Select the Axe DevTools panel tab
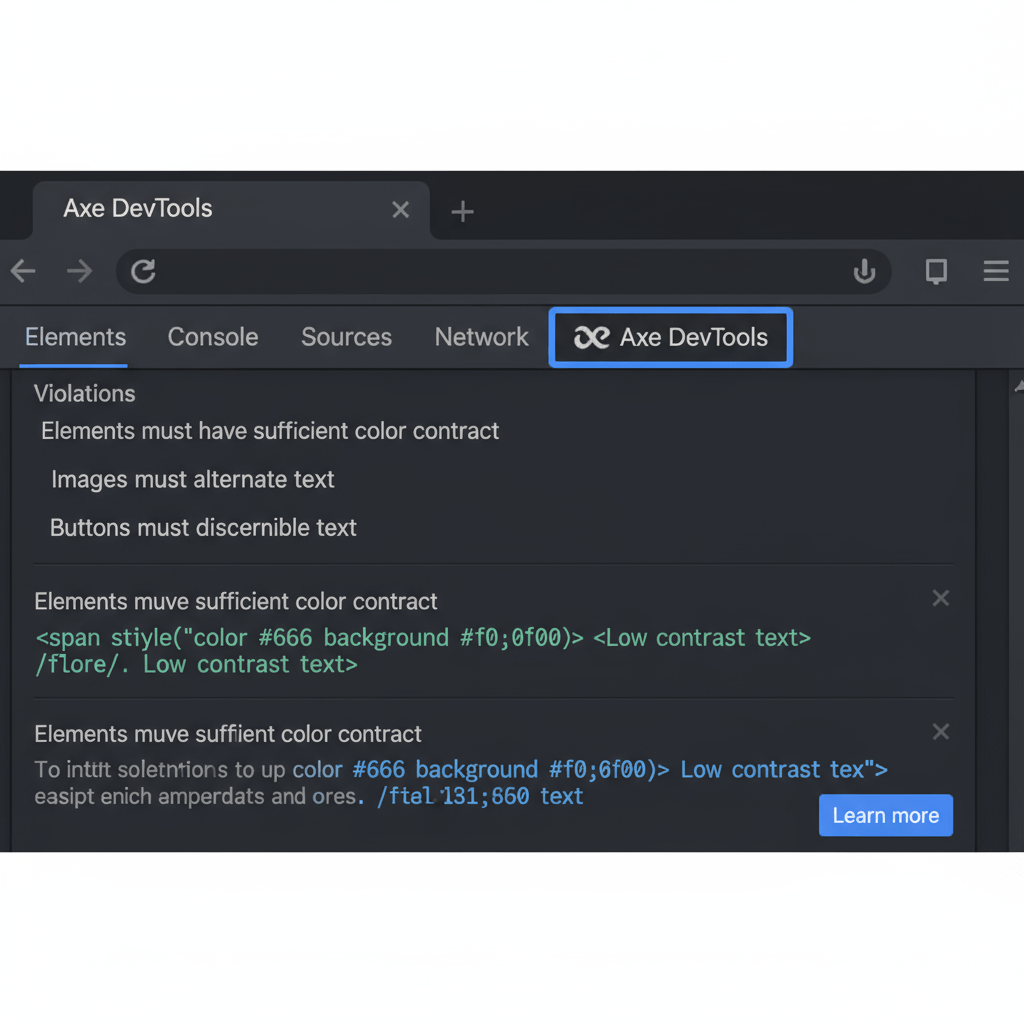The image size is (1024, 1024). (671, 338)
